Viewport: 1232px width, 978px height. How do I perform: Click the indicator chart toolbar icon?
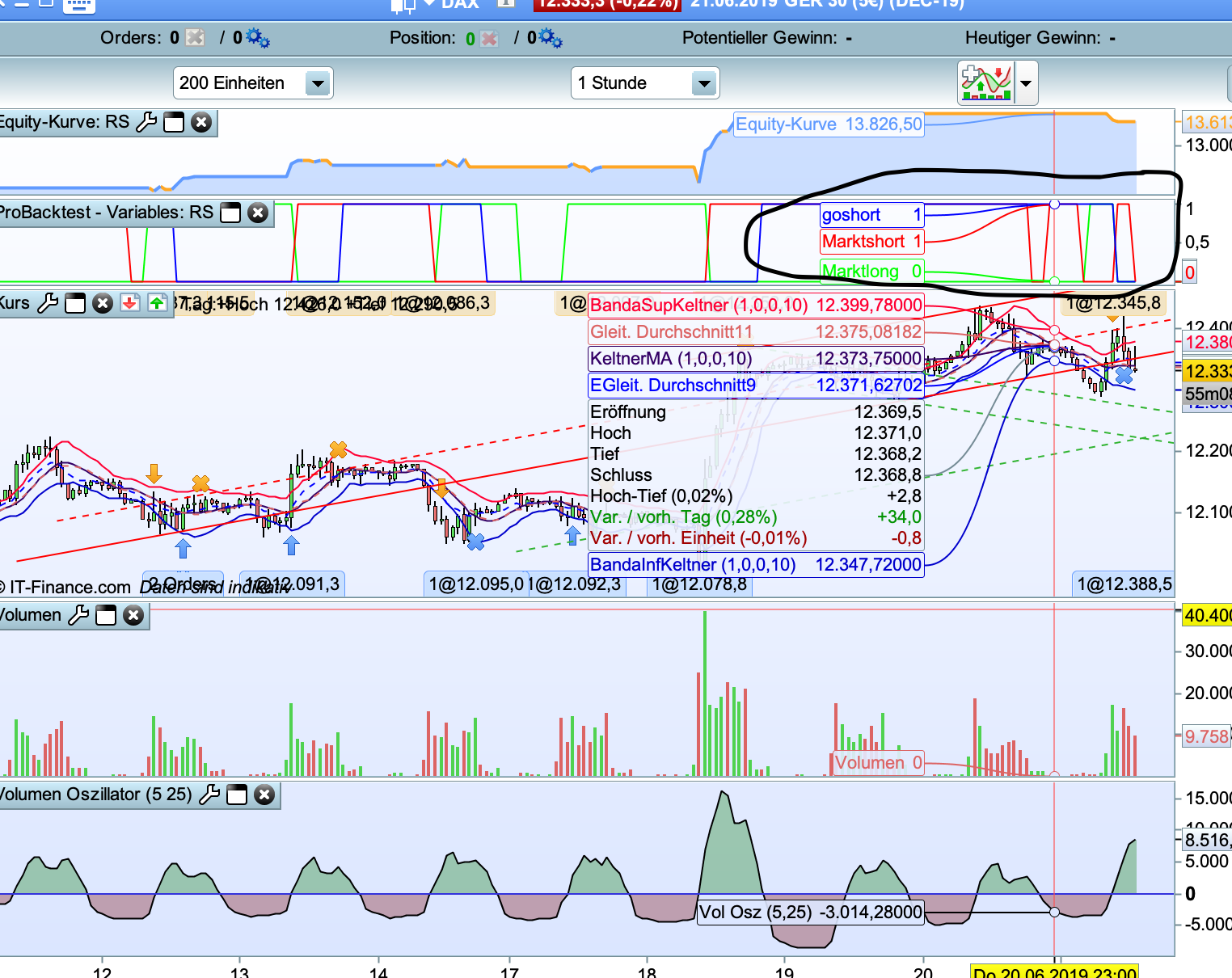[x=986, y=82]
